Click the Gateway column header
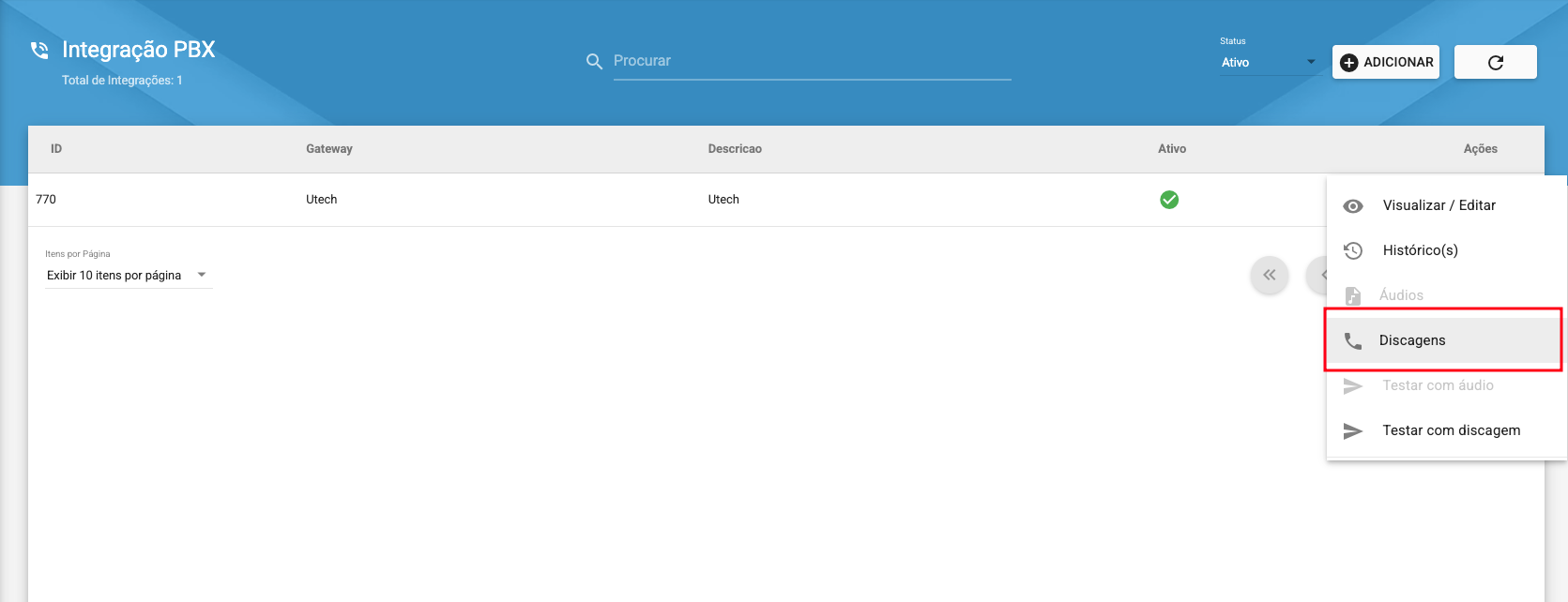 point(329,149)
